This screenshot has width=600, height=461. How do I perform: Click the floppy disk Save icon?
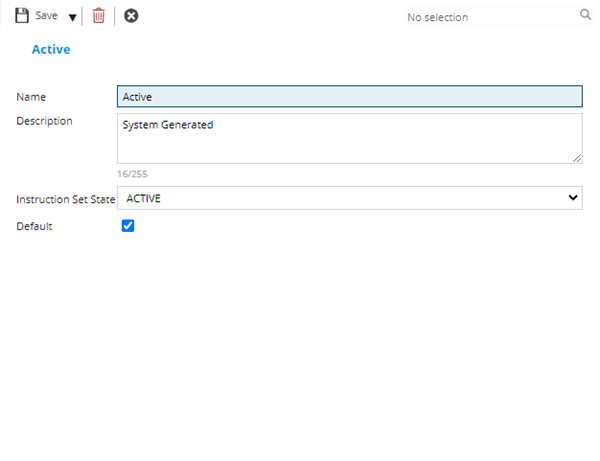coord(21,16)
